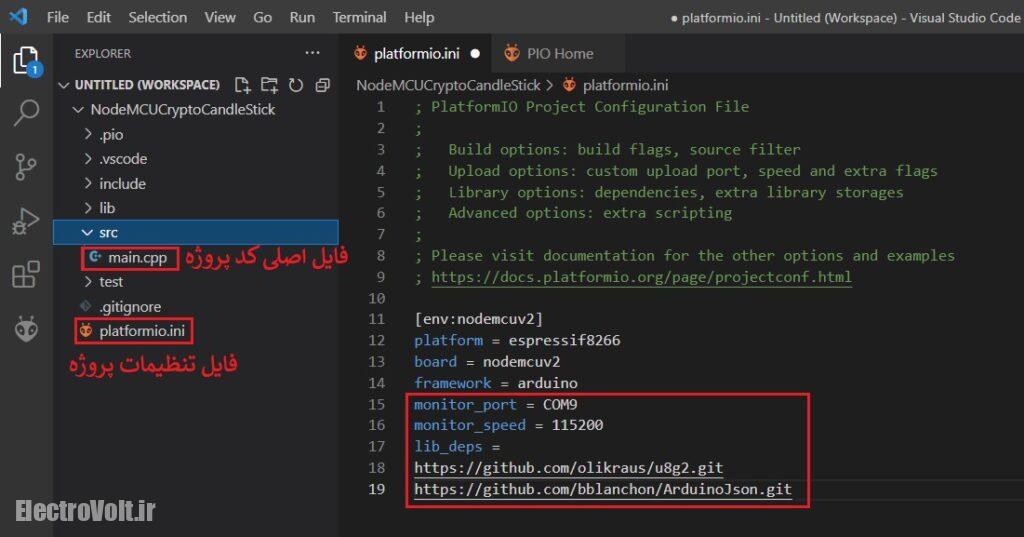Open Source Control view icon
This screenshot has height=537, width=1024.
coord(26,167)
